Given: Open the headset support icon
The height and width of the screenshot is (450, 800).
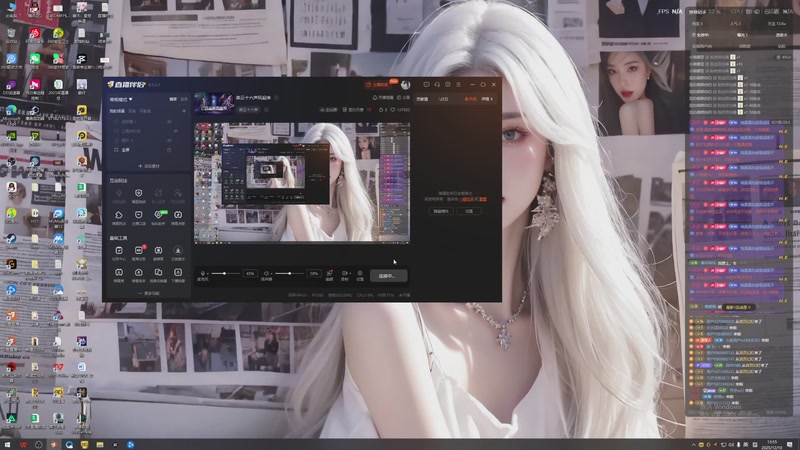Looking at the screenshot, I should coord(437,85).
